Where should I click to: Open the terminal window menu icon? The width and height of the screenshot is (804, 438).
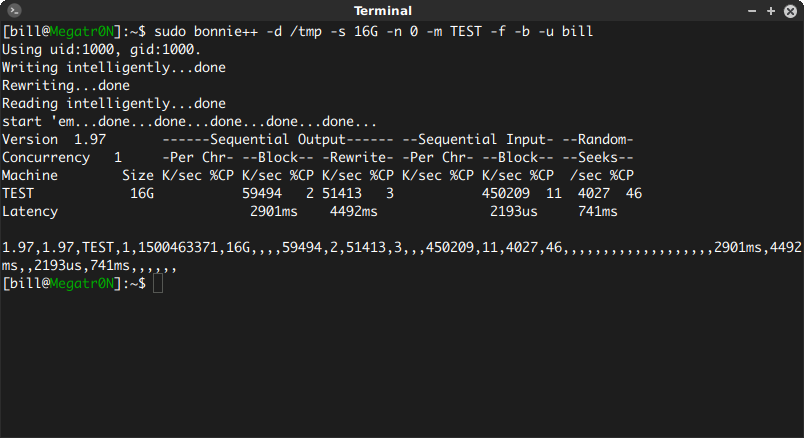pos(14,10)
